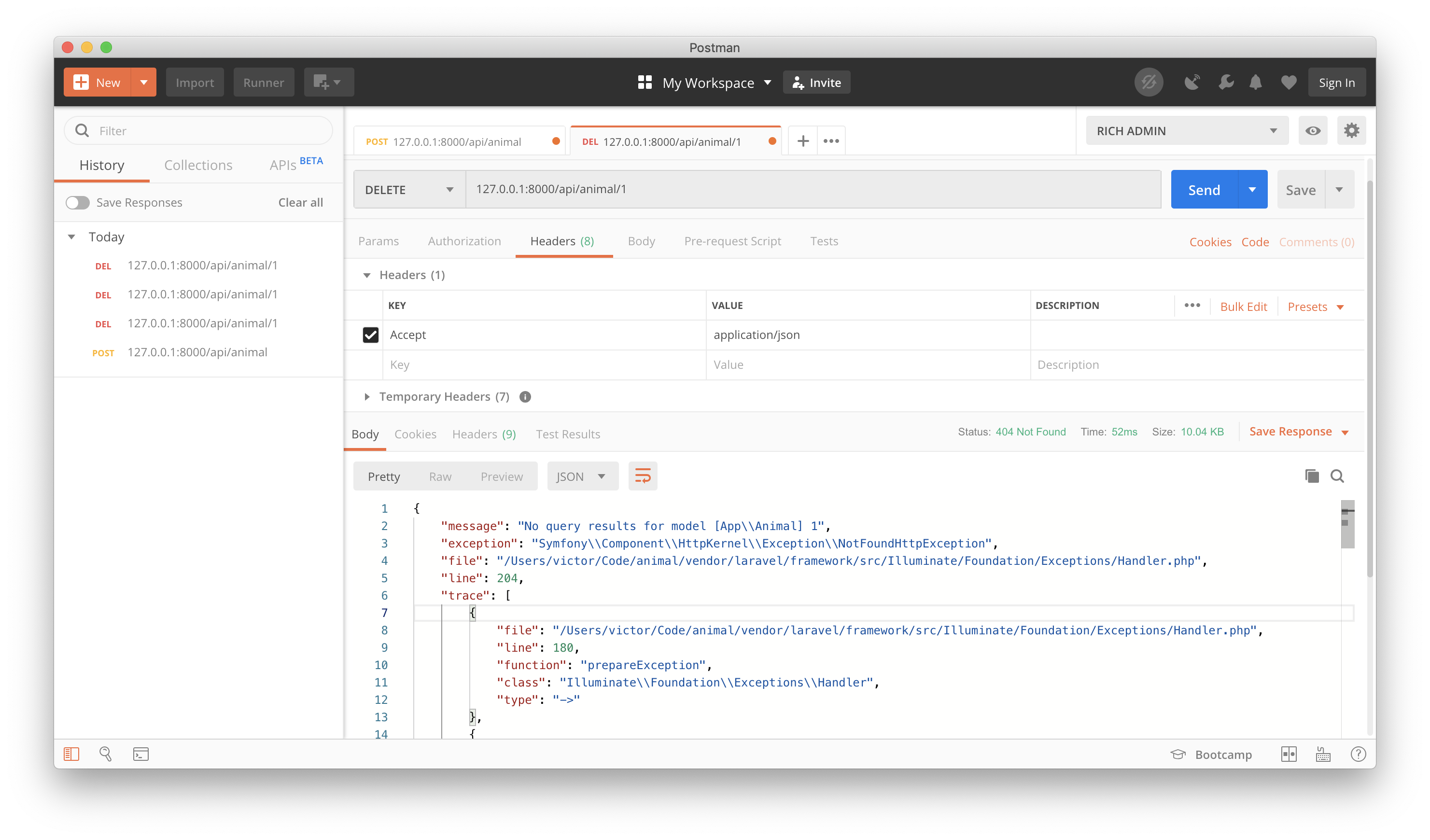The width and height of the screenshot is (1430, 840).
Task: Open the JSON format dropdown
Action: coord(582,476)
